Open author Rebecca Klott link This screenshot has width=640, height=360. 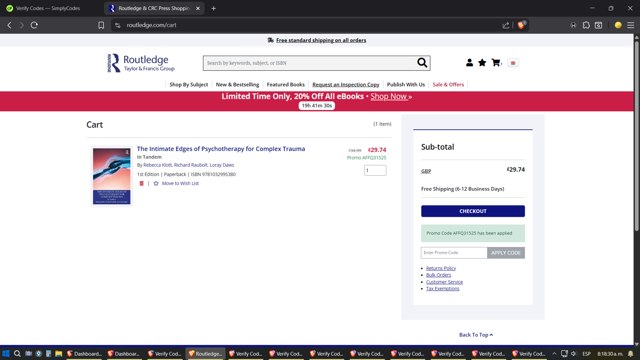coord(158,165)
